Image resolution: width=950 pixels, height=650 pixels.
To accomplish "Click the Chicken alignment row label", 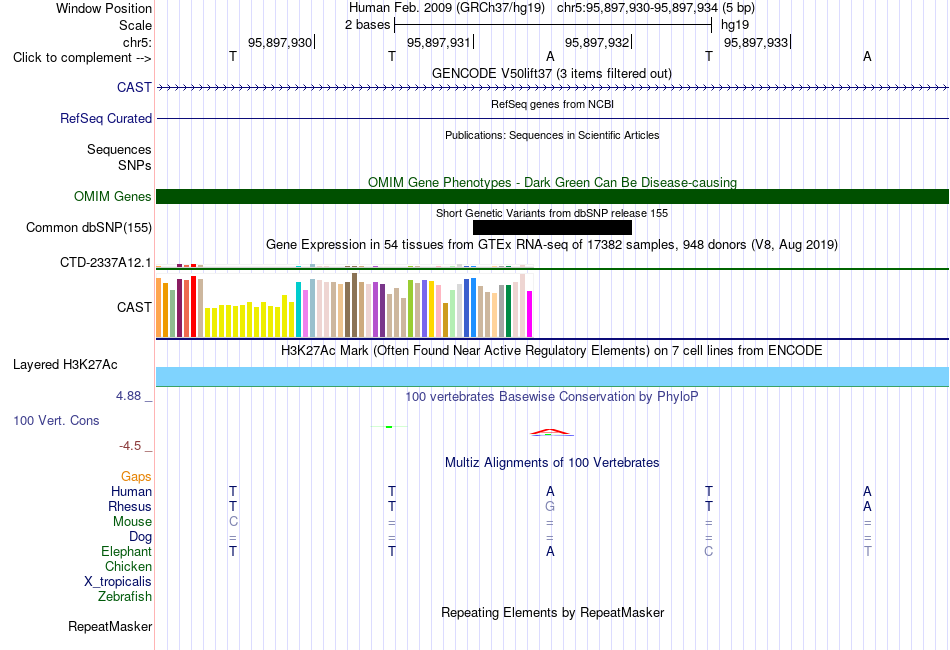I will coord(128,566).
